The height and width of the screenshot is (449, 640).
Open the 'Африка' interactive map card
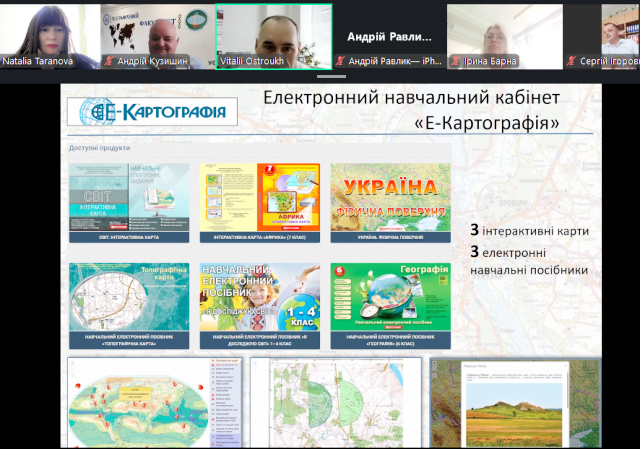[x=260, y=203]
